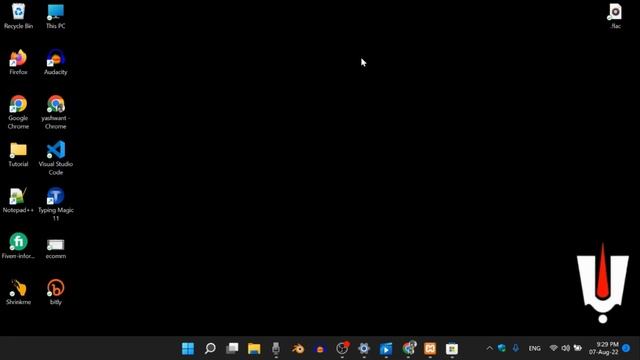Open taskbar Search

(x=210, y=348)
